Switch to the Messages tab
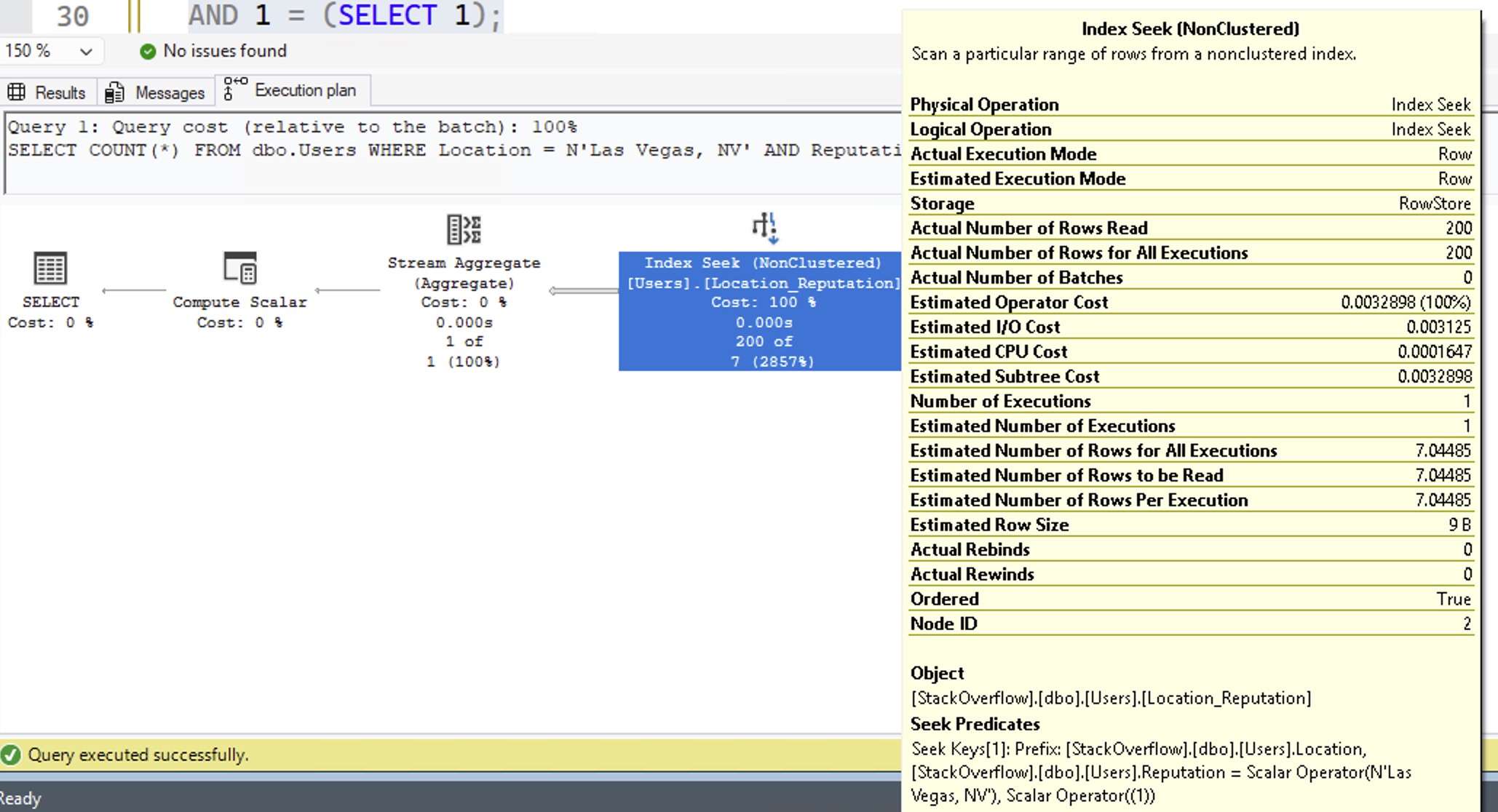Screen dimensions: 1498x812 pos(170,92)
